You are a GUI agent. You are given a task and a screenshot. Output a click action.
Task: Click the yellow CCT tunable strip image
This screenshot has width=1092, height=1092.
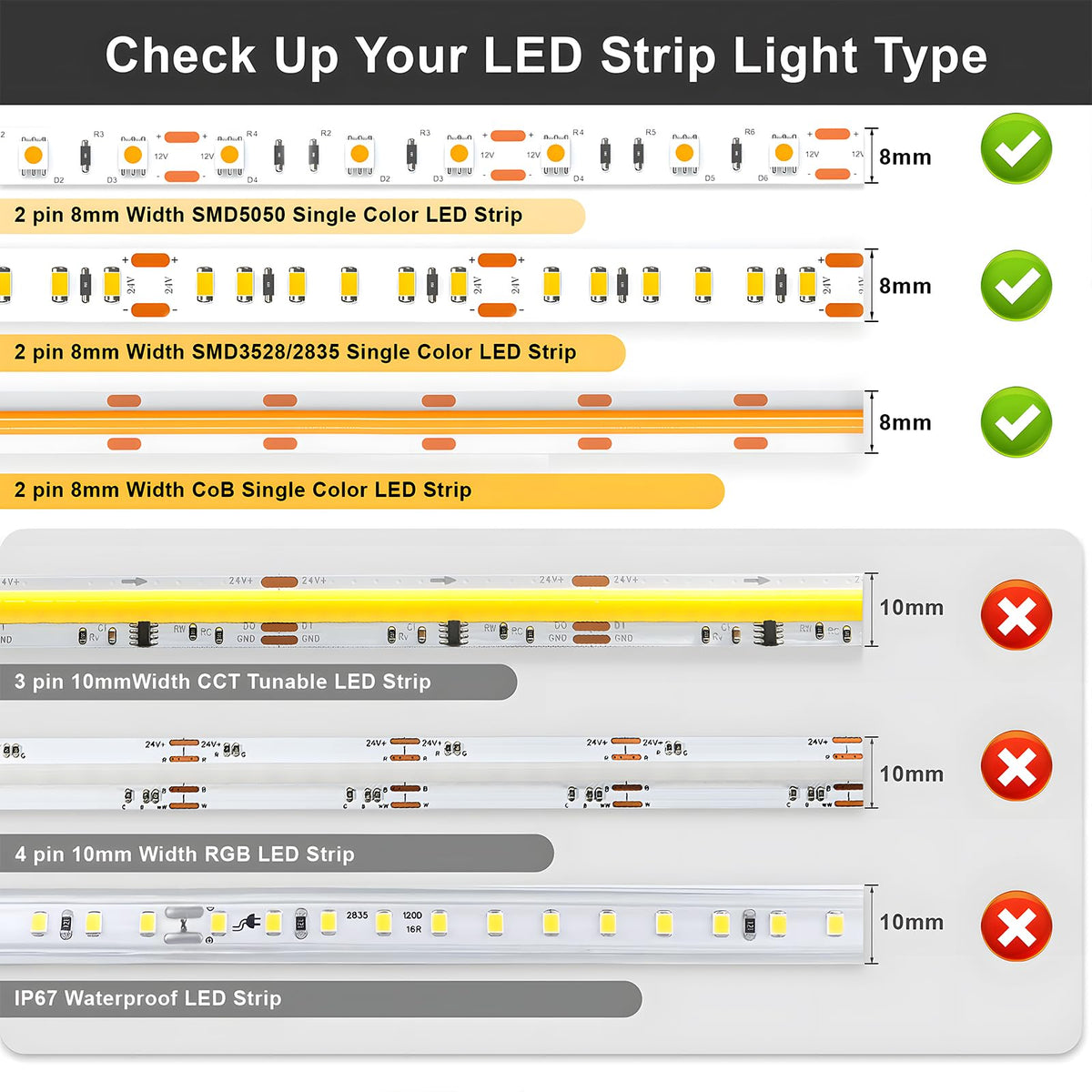(431, 610)
